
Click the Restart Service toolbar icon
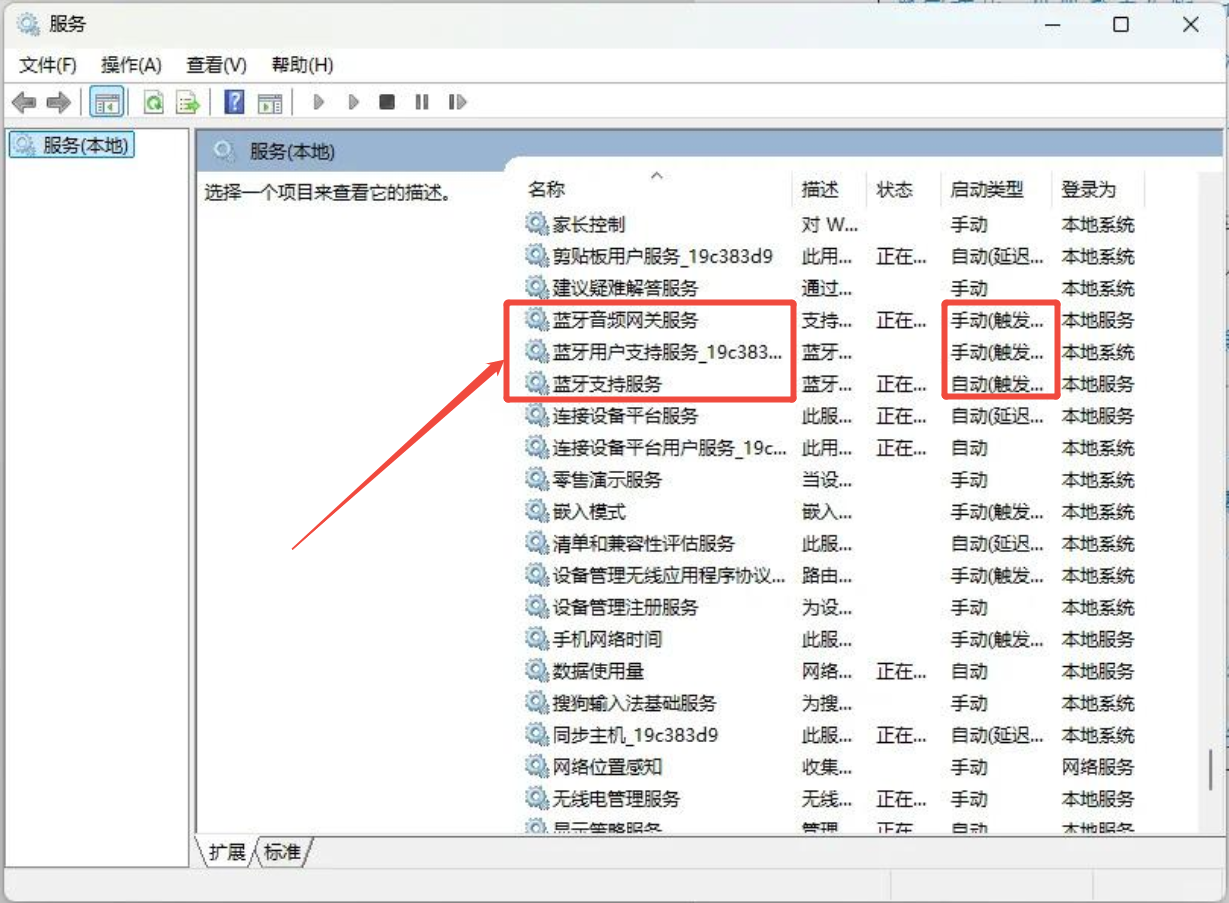click(x=457, y=102)
